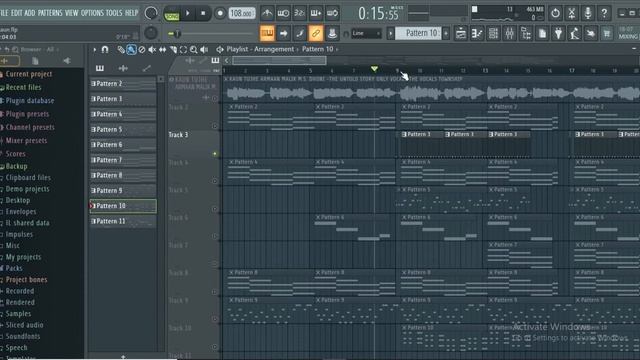640x360 pixels.
Task: Click the microphone audio recording icon
Action: 588,13
